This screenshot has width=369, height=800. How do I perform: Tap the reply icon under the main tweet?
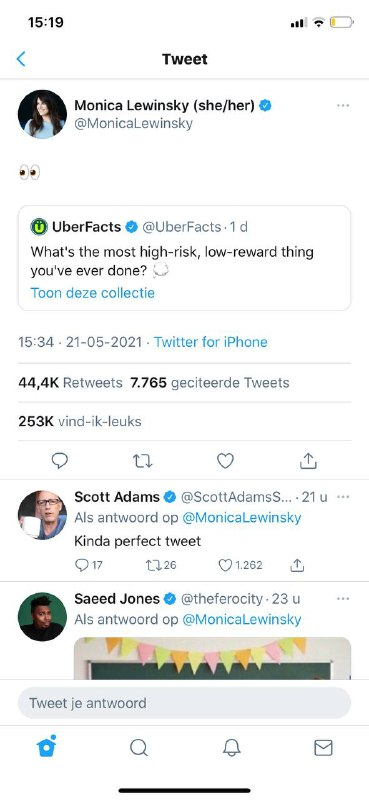coord(60,461)
